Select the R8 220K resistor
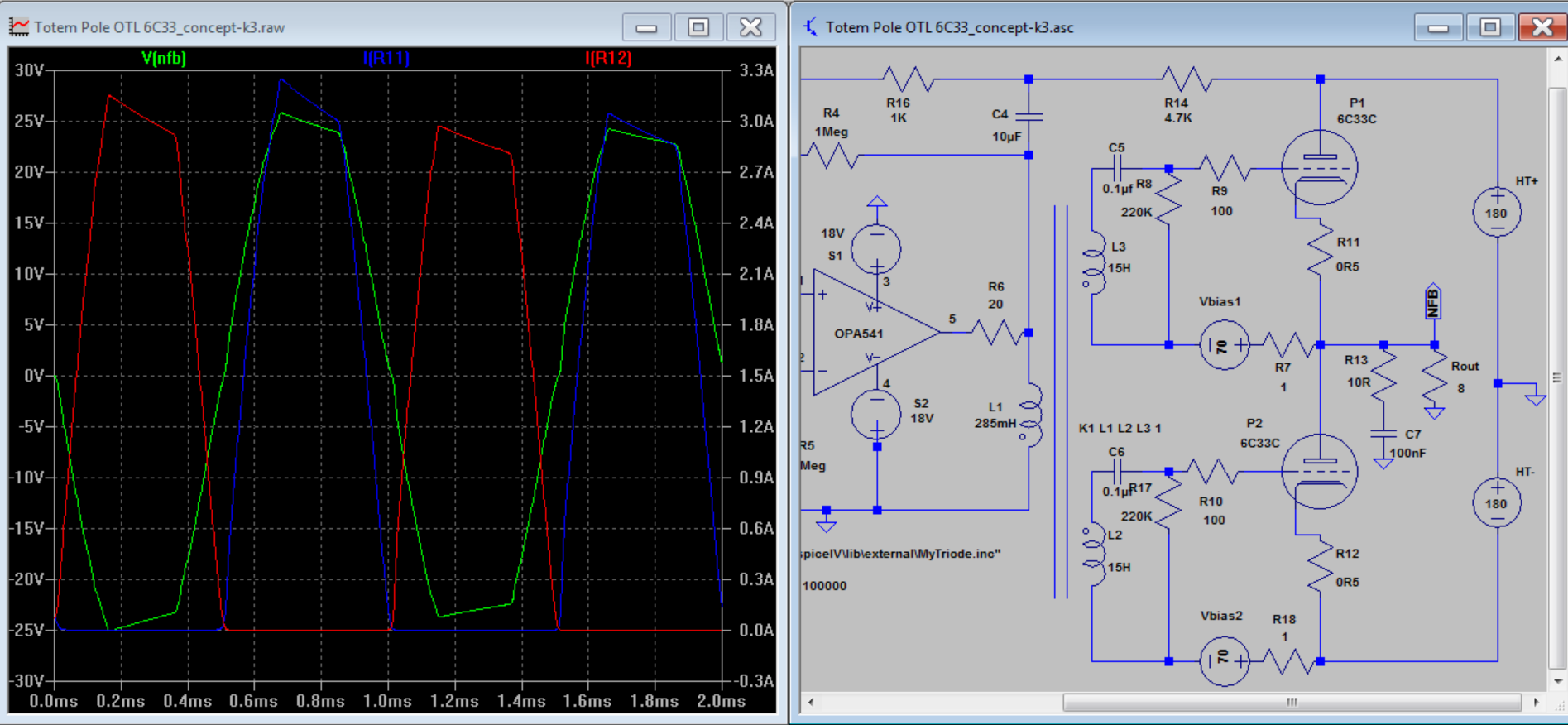This screenshot has height=725, width=1568. [x=1168, y=198]
